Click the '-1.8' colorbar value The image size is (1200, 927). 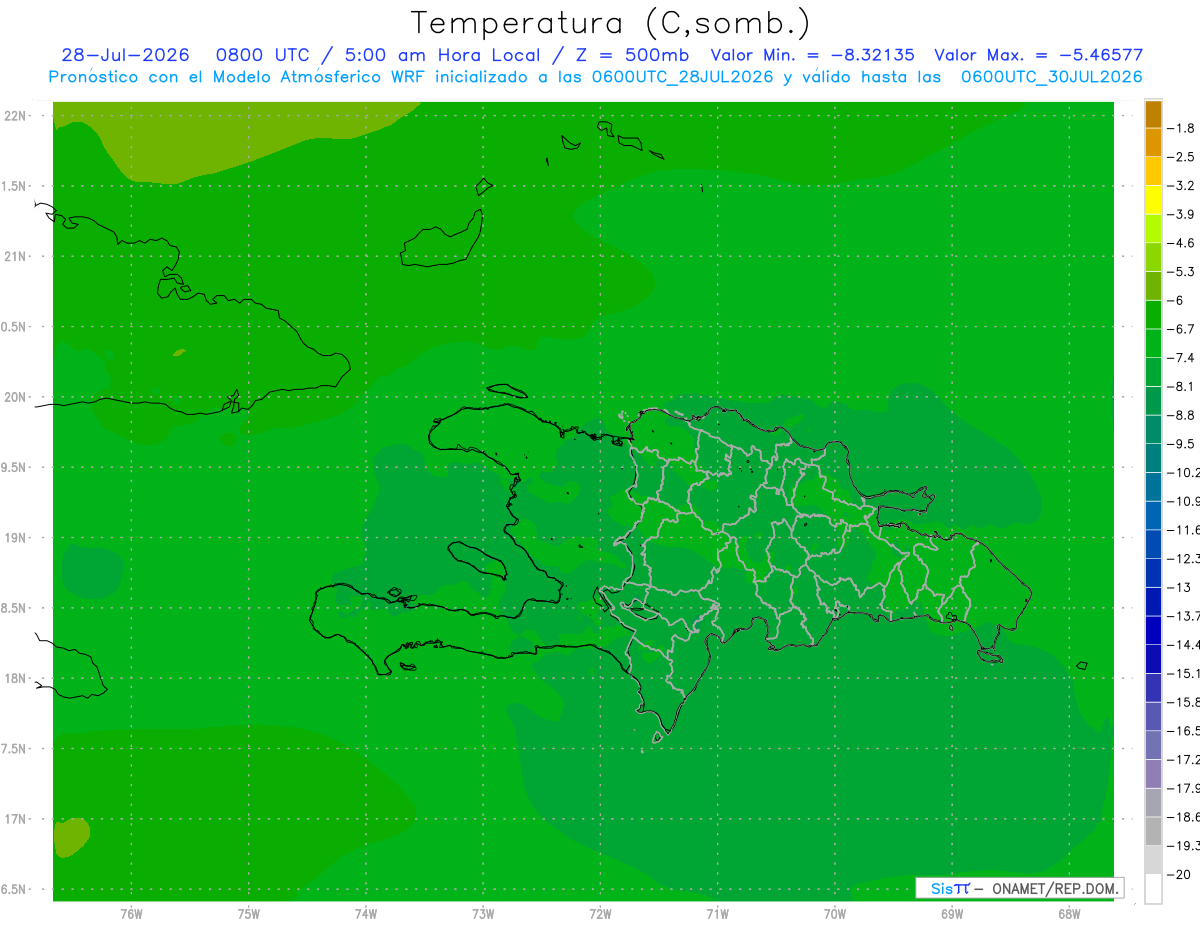(1183, 128)
